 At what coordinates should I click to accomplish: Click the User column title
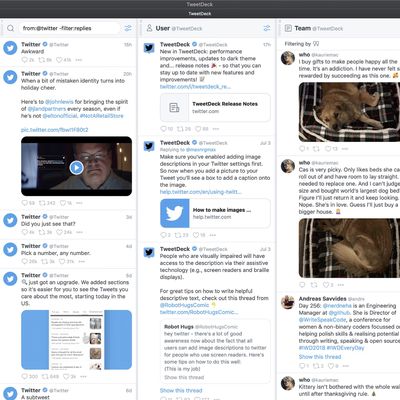point(163,28)
